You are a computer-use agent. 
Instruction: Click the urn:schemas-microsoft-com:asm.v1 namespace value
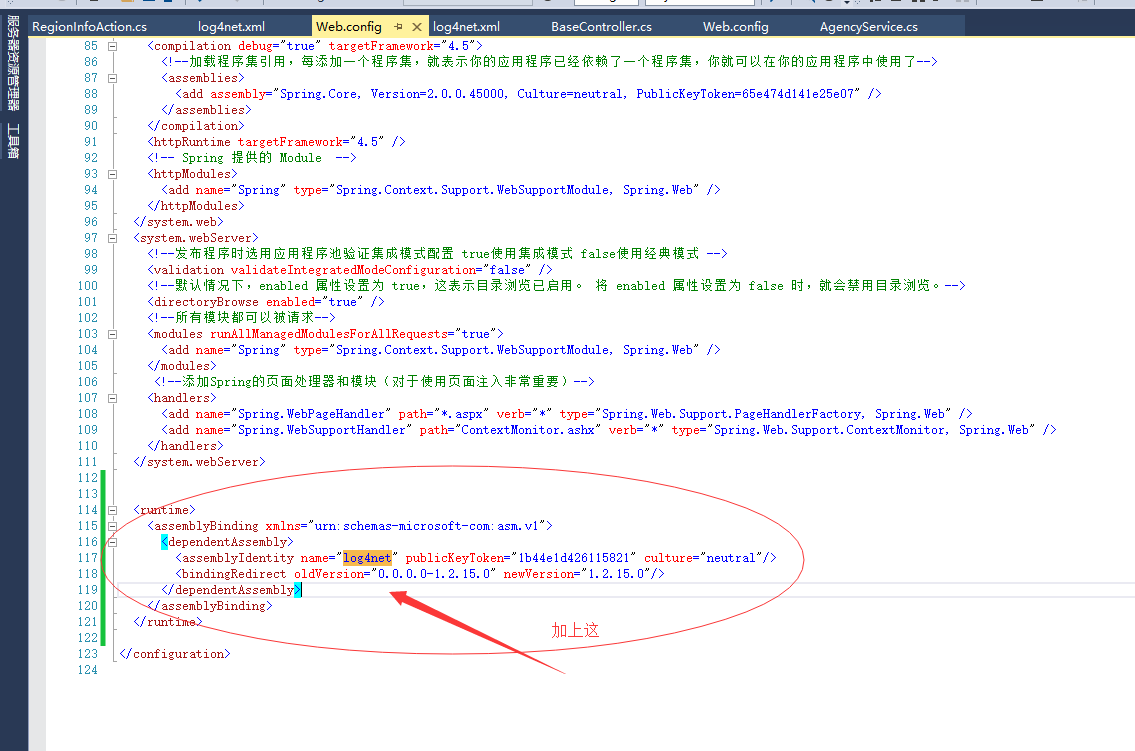pos(426,526)
